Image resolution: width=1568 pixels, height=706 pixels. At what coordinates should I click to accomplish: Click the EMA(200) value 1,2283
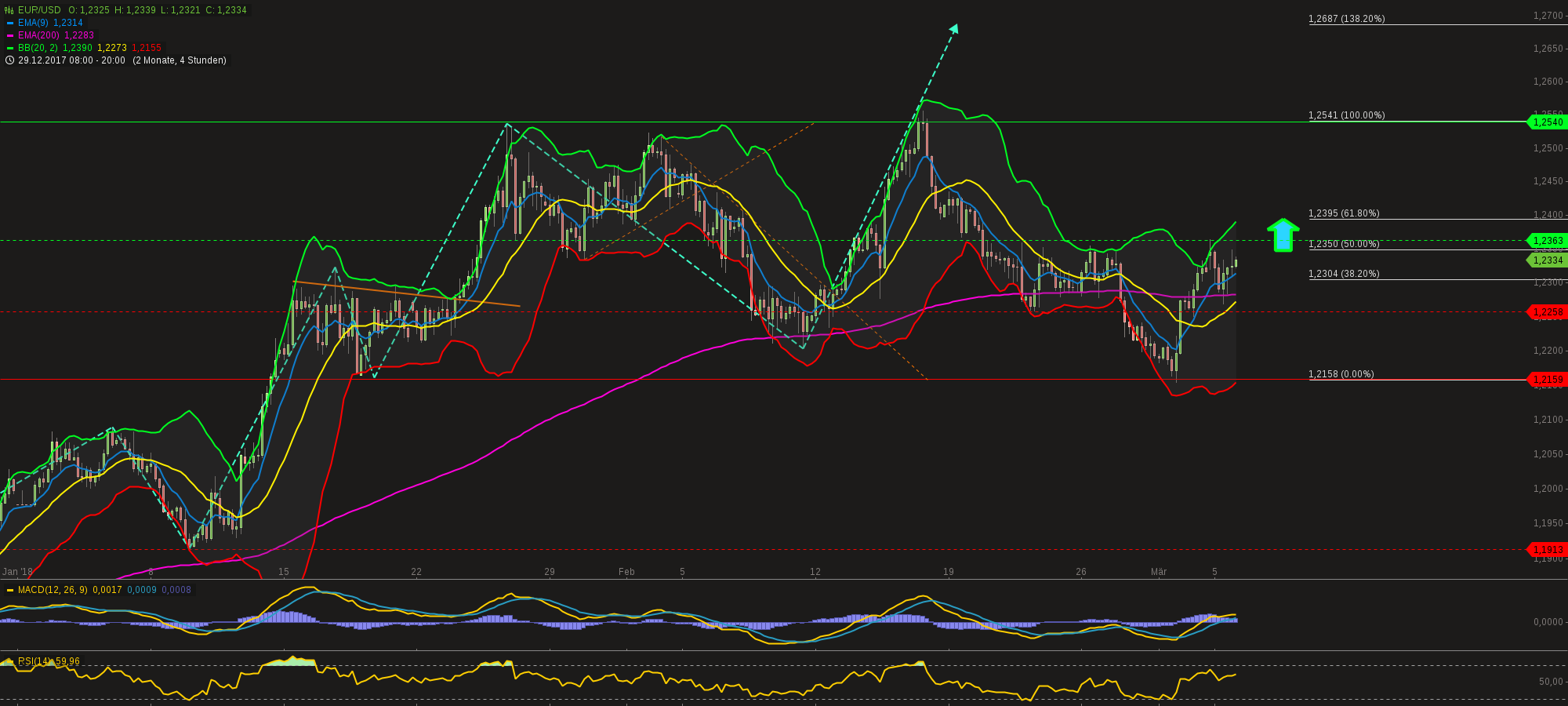[79, 35]
